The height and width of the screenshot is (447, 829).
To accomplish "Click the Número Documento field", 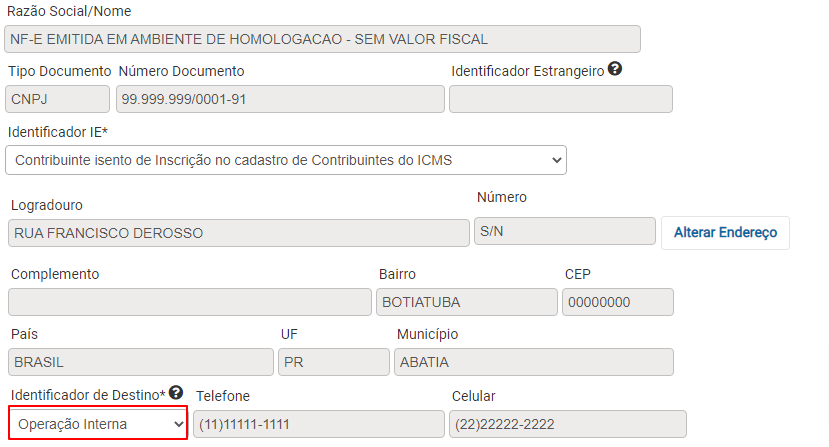I will point(280,99).
